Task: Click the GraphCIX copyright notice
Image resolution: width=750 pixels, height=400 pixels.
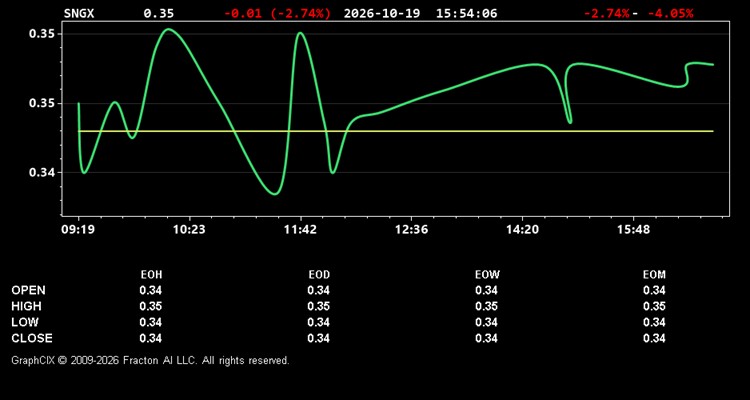Action: (150, 360)
